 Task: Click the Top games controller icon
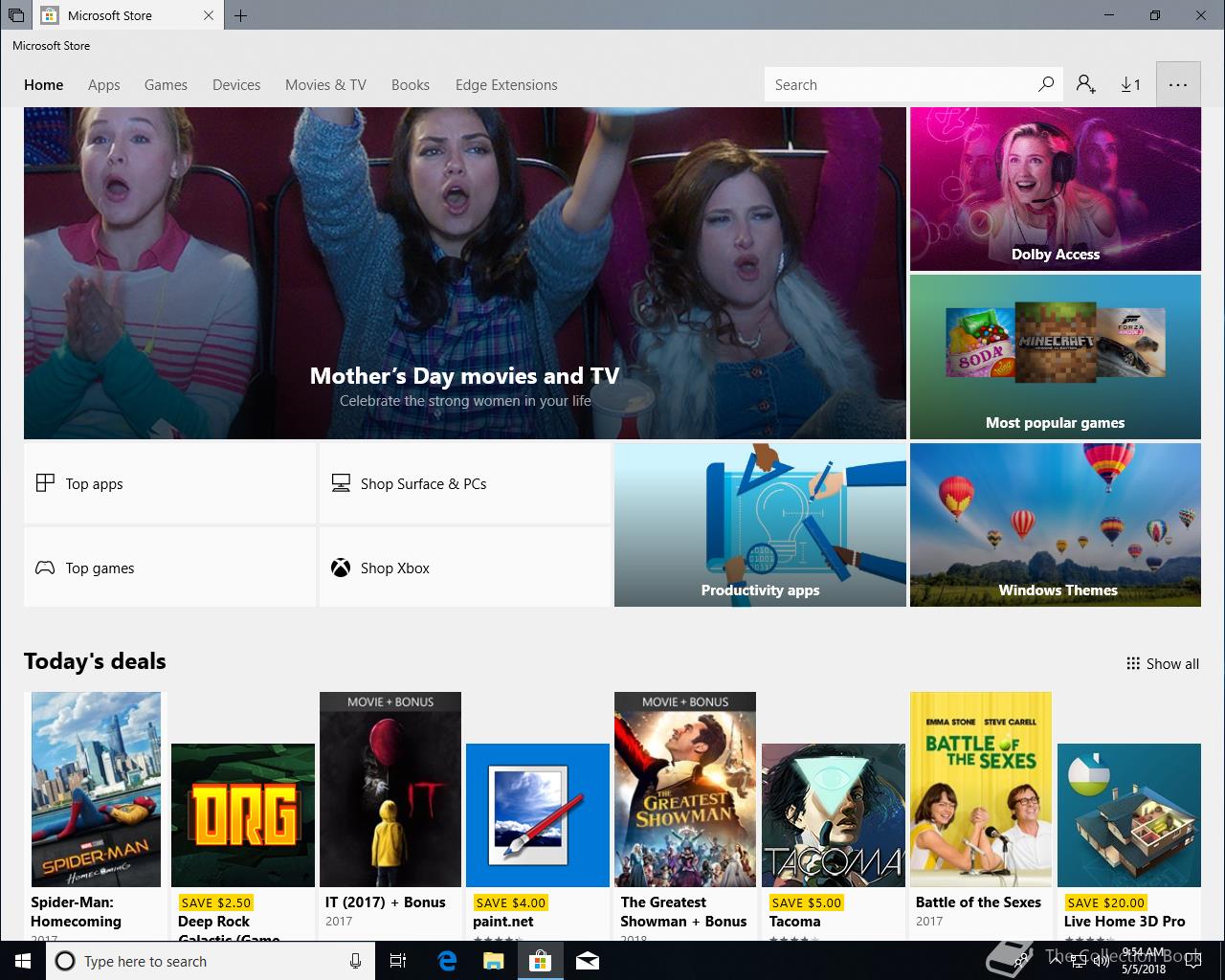[x=45, y=568]
